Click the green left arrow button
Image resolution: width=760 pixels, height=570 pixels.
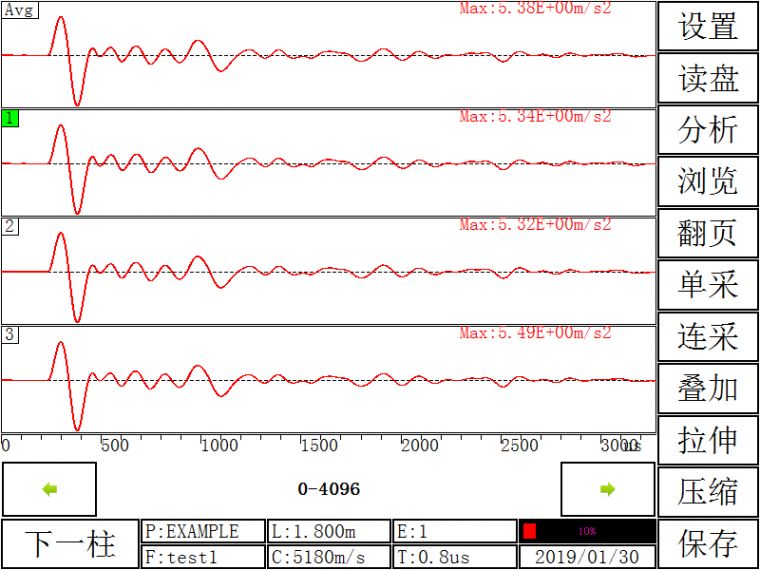pyautogui.click(x=49, y=489)
